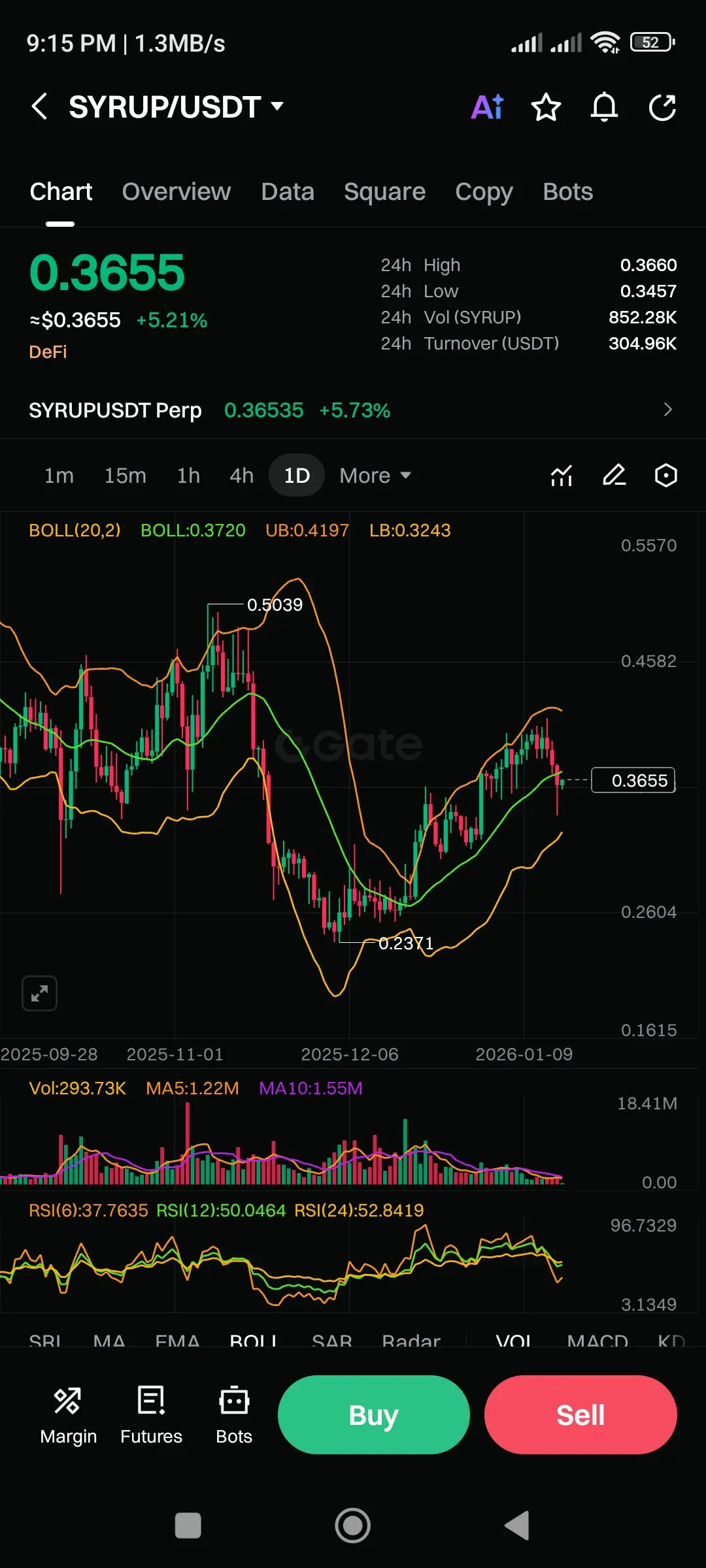This screenshot has height=1568, width=706.
Task: Tap the green Buy button
Action: point(374,1414)
